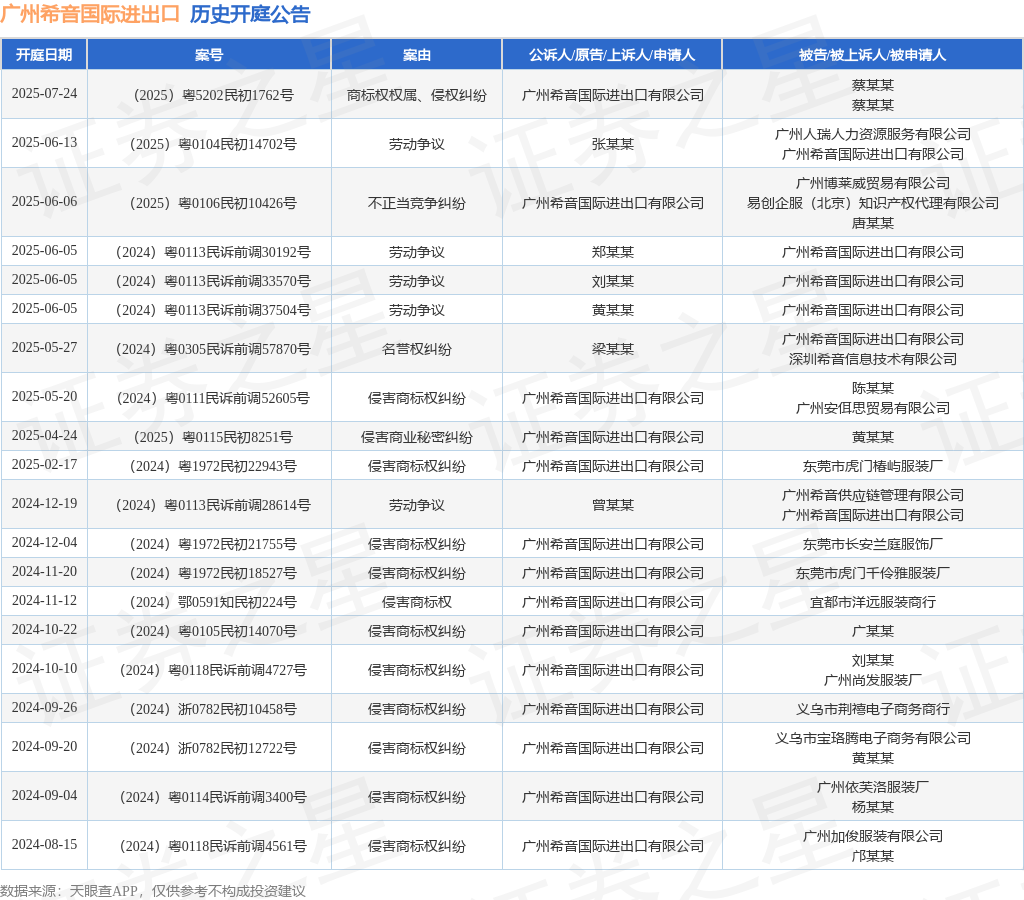Click the defendant 义乌市荆禧电子商务商行
1024x900 pixels.
[872, 709]
